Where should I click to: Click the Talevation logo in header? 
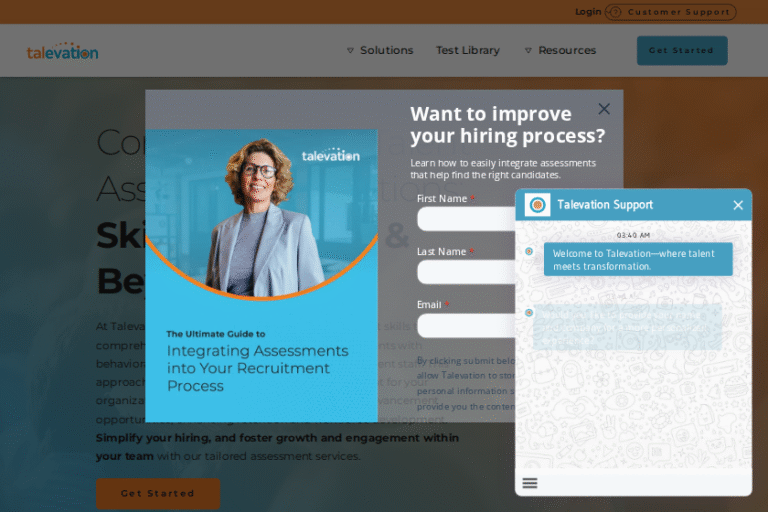(x=62, y=51)
